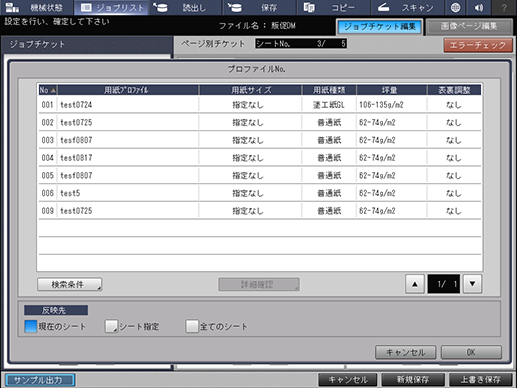
Task: Open the 検索条件 search conditions button
Action: 69,284
